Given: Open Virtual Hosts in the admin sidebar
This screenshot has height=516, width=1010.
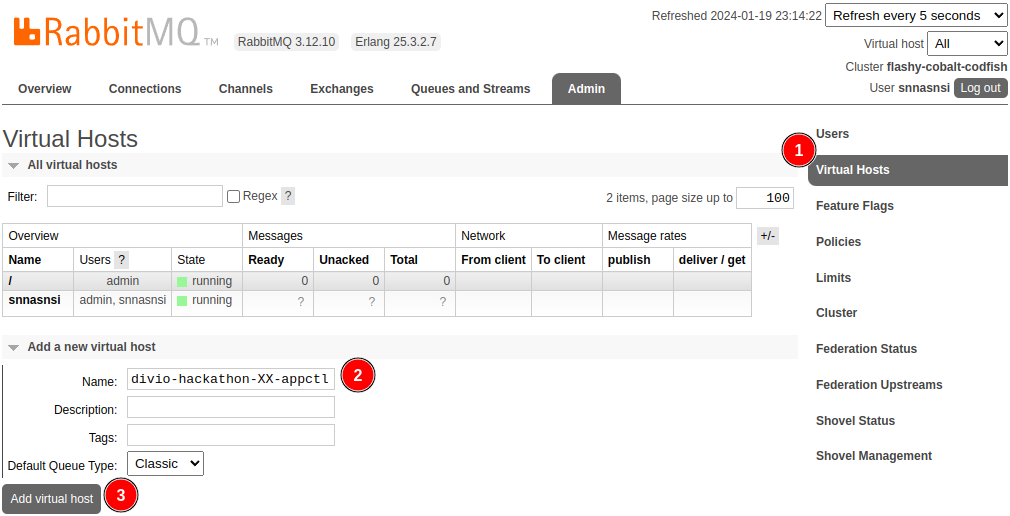Looking at the screenshot, I should click(x=908, y=170).
